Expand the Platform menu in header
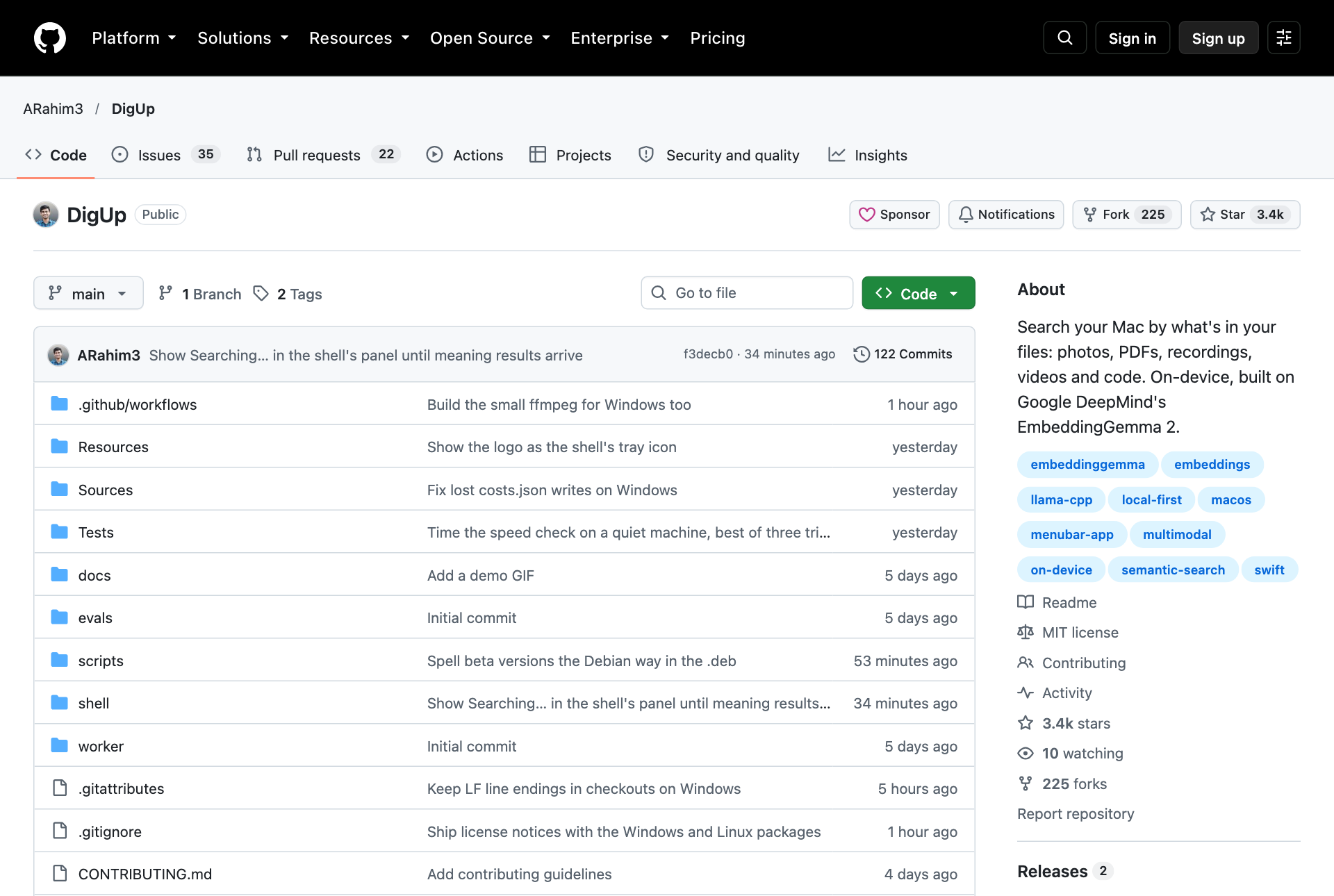 coord(133,38)
